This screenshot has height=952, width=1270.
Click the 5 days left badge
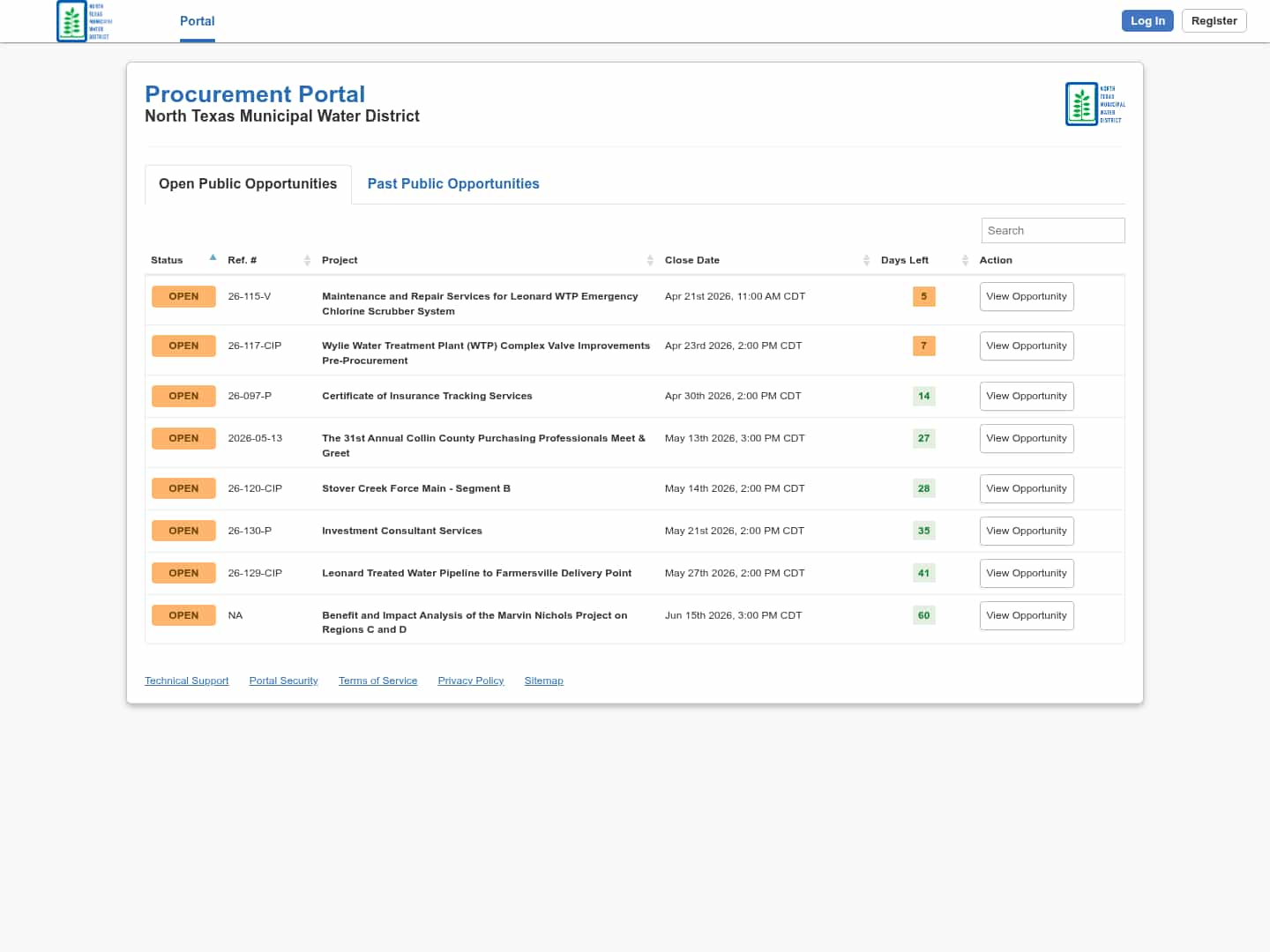point(923,297)
